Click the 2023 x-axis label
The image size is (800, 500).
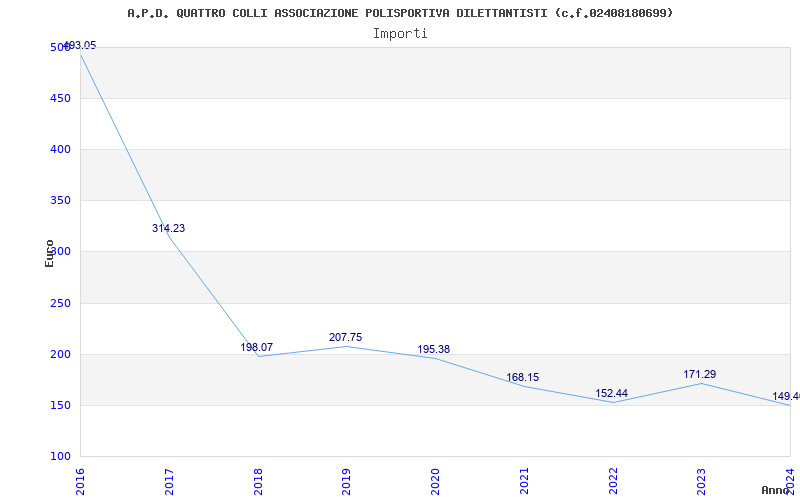(x=702, y=482)
